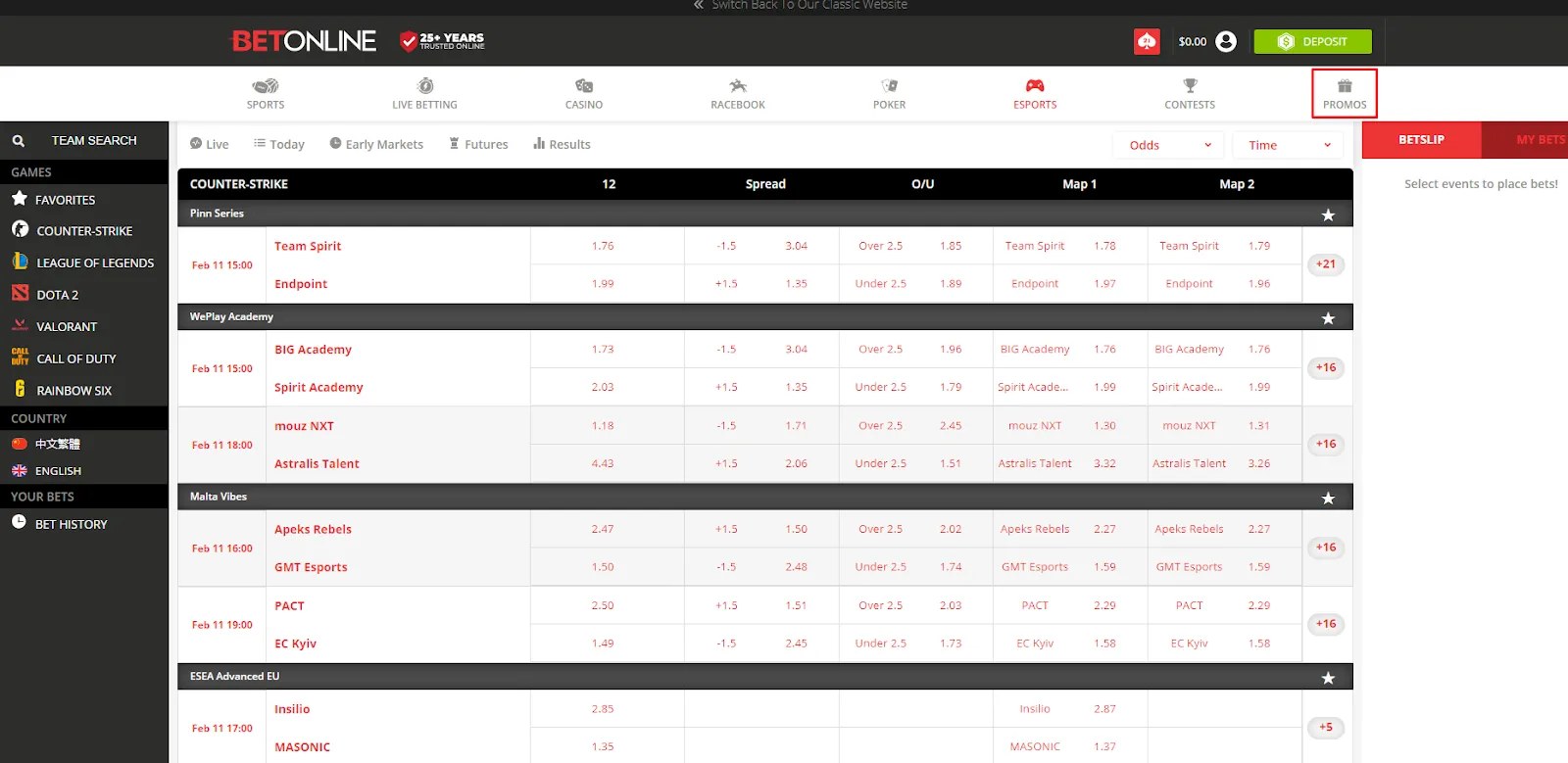Open the Promos gift icon
The width and height of the screenshot is (1568, 763).
pos(1345,86)
